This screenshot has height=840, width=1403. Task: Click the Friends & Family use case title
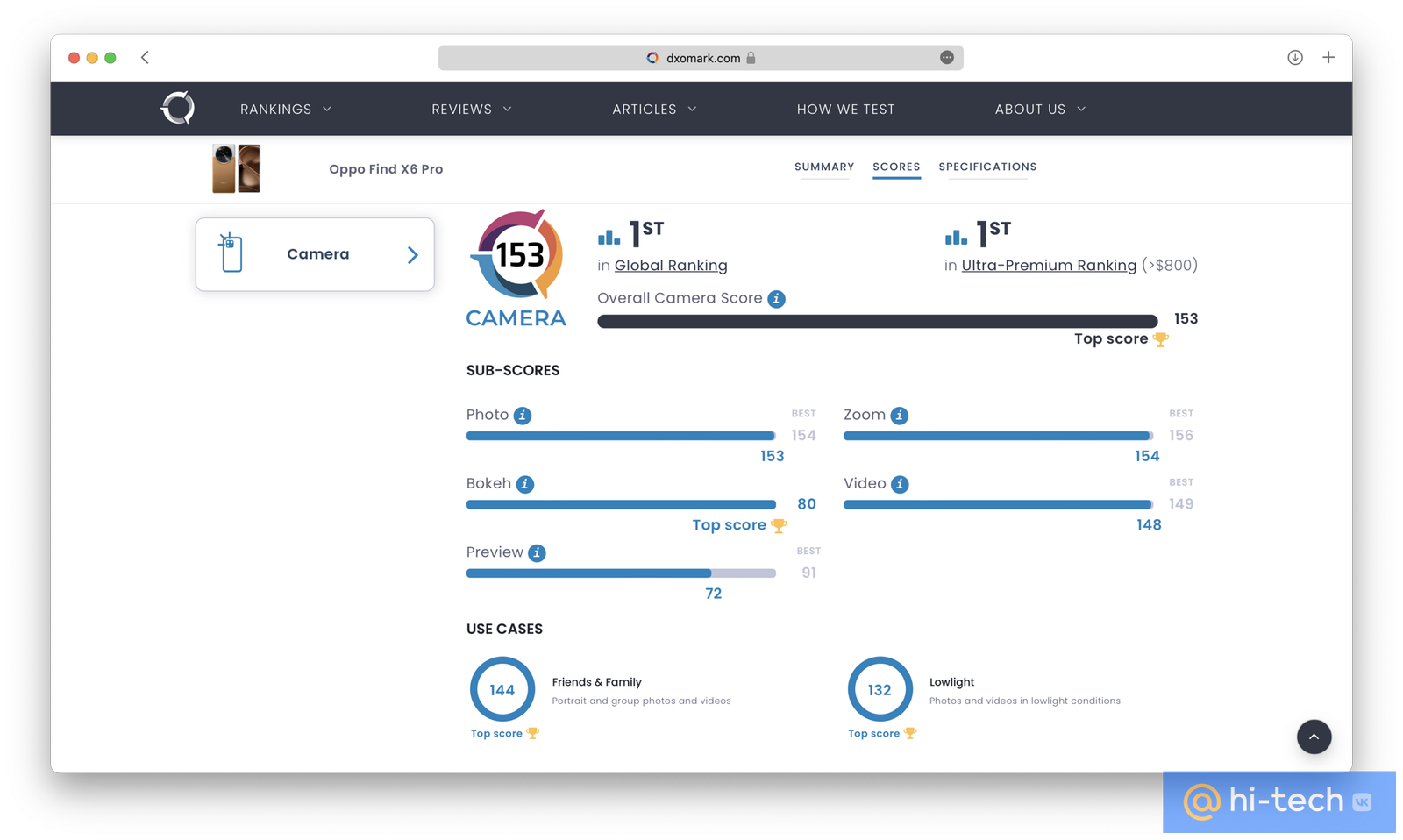pyautogui.click(x=596, y=682)
